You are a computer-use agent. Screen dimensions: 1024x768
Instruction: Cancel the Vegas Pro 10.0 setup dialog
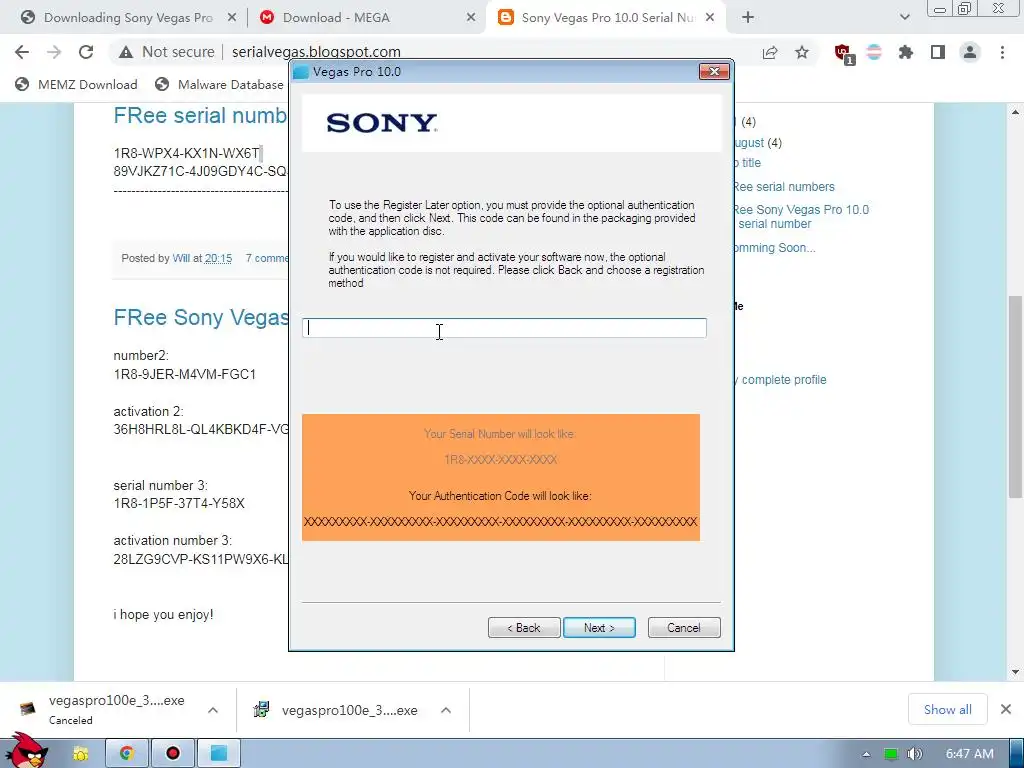pos(684,628)
